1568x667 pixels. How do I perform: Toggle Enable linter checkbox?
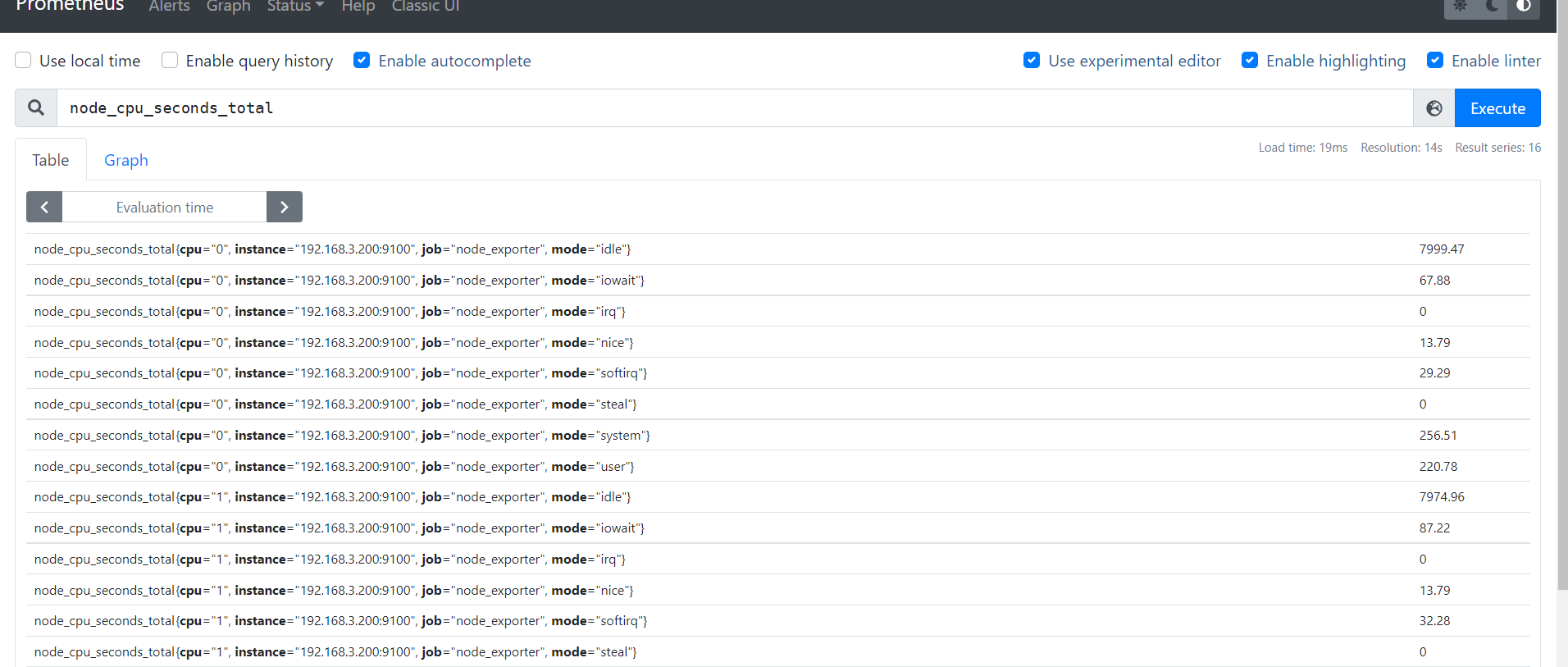pyautogui.click(x=1435, y=60)
